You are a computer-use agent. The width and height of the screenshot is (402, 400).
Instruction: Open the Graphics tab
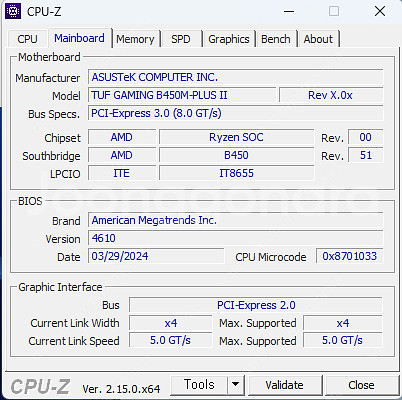click(x=229, y=39)
